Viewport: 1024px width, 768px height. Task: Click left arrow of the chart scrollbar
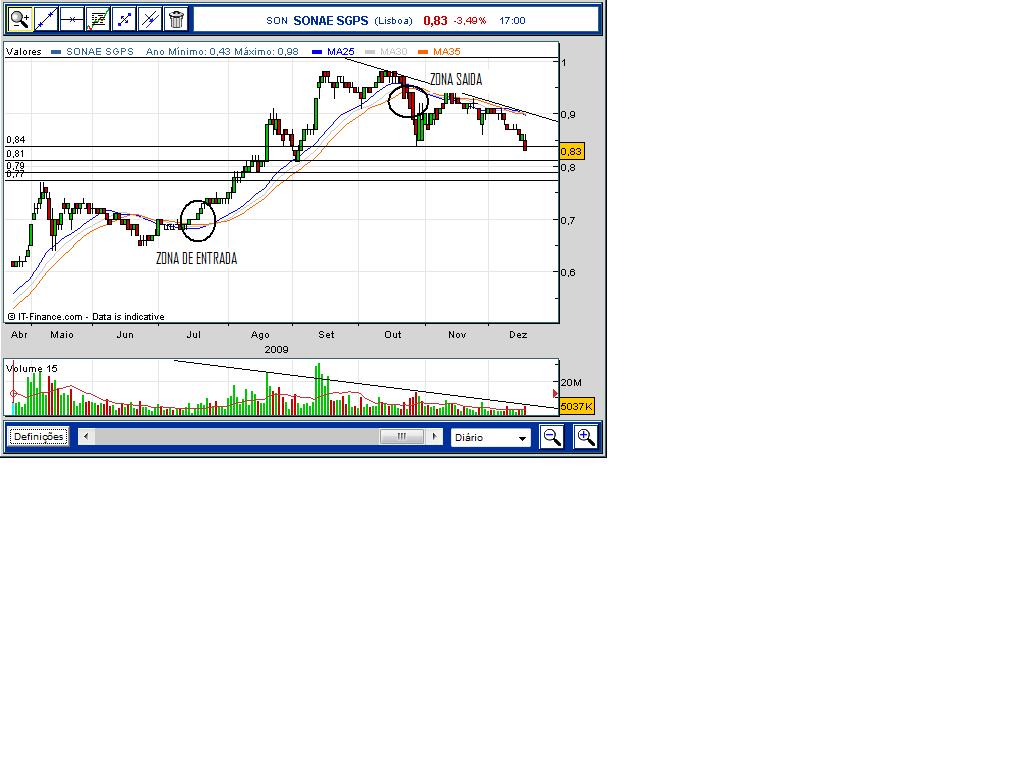(86, 436)
